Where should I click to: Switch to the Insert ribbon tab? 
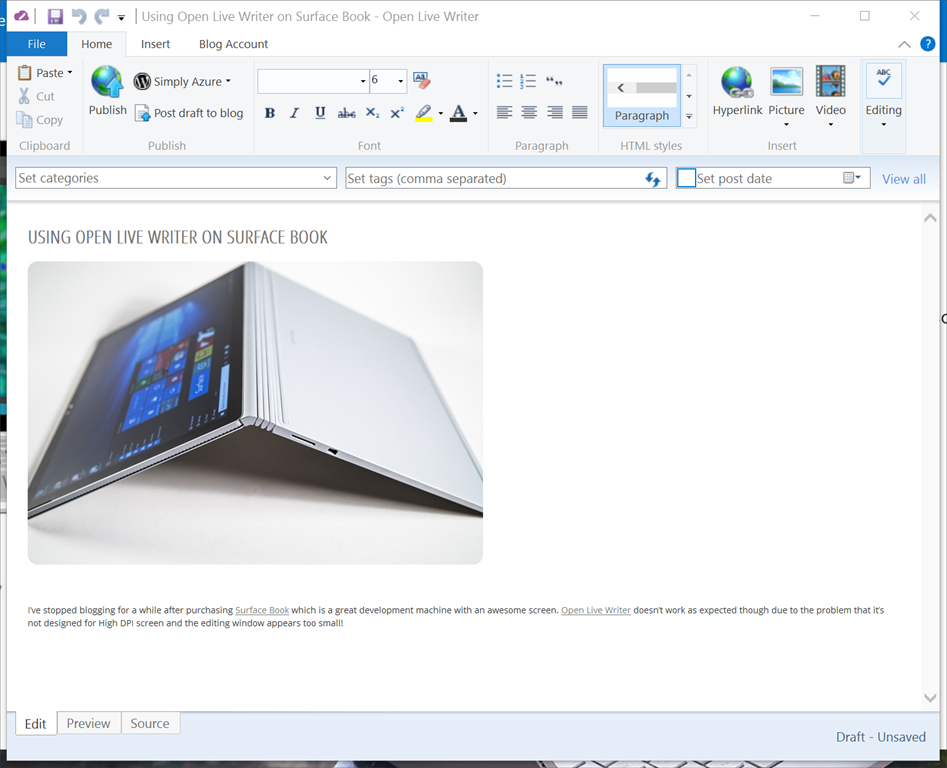[155, 44]
